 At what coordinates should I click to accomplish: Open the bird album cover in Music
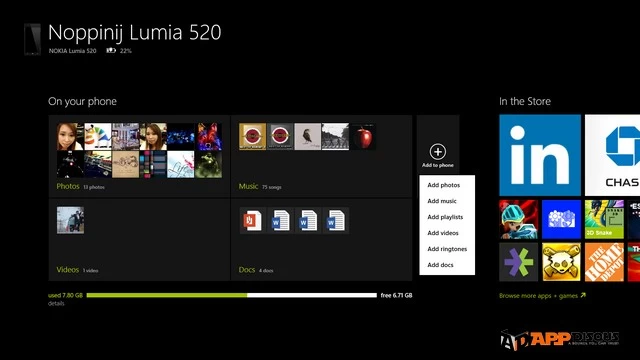pos(307,136)
